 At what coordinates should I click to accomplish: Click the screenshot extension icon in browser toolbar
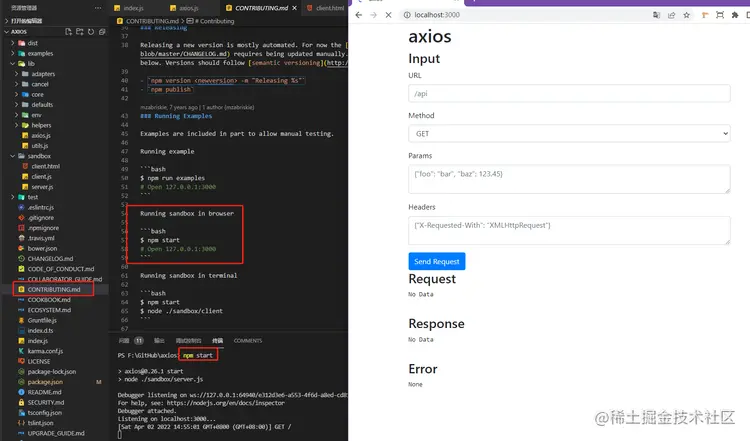click(720, 15)
